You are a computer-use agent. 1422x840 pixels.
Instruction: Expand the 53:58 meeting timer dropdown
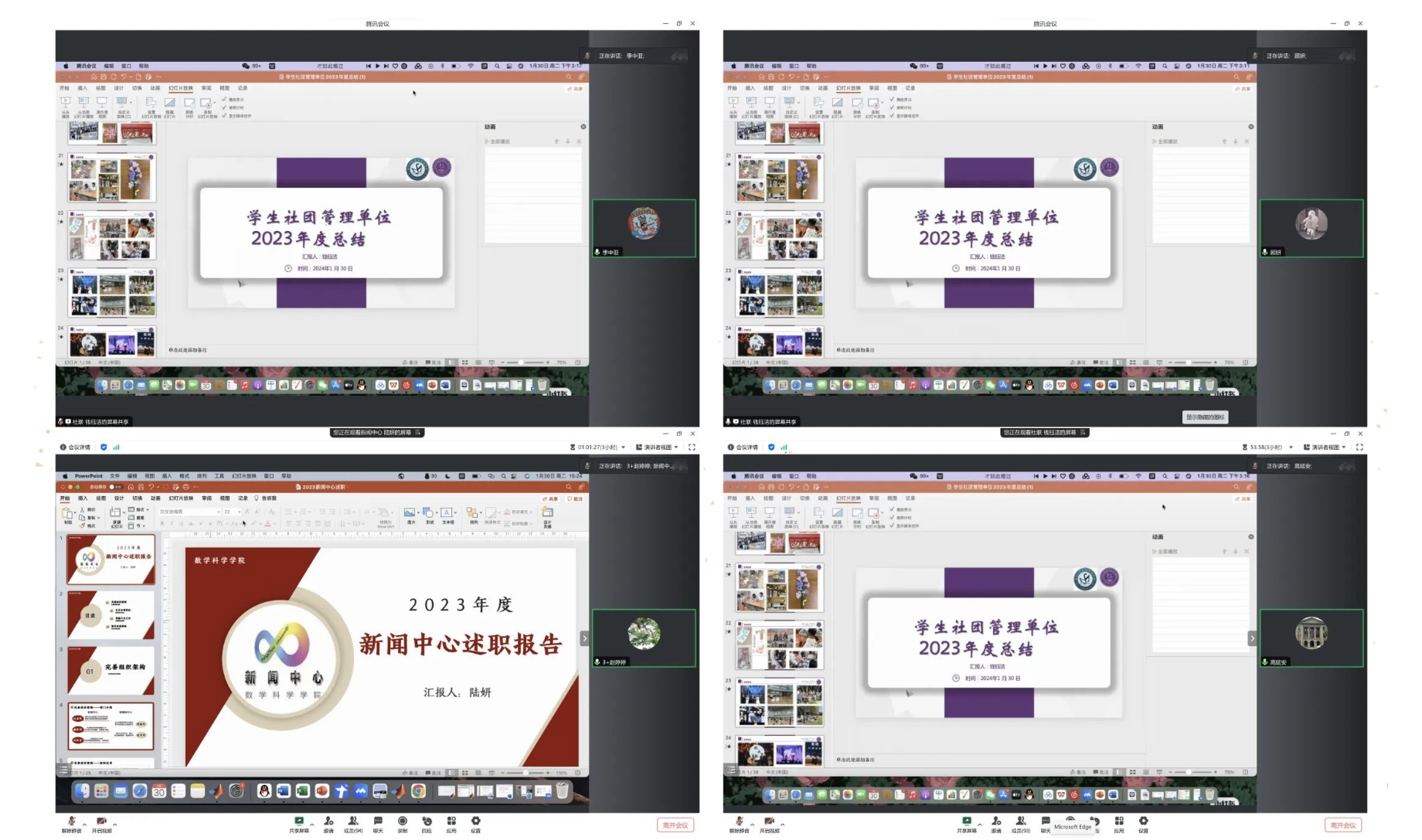point(1291,447)
